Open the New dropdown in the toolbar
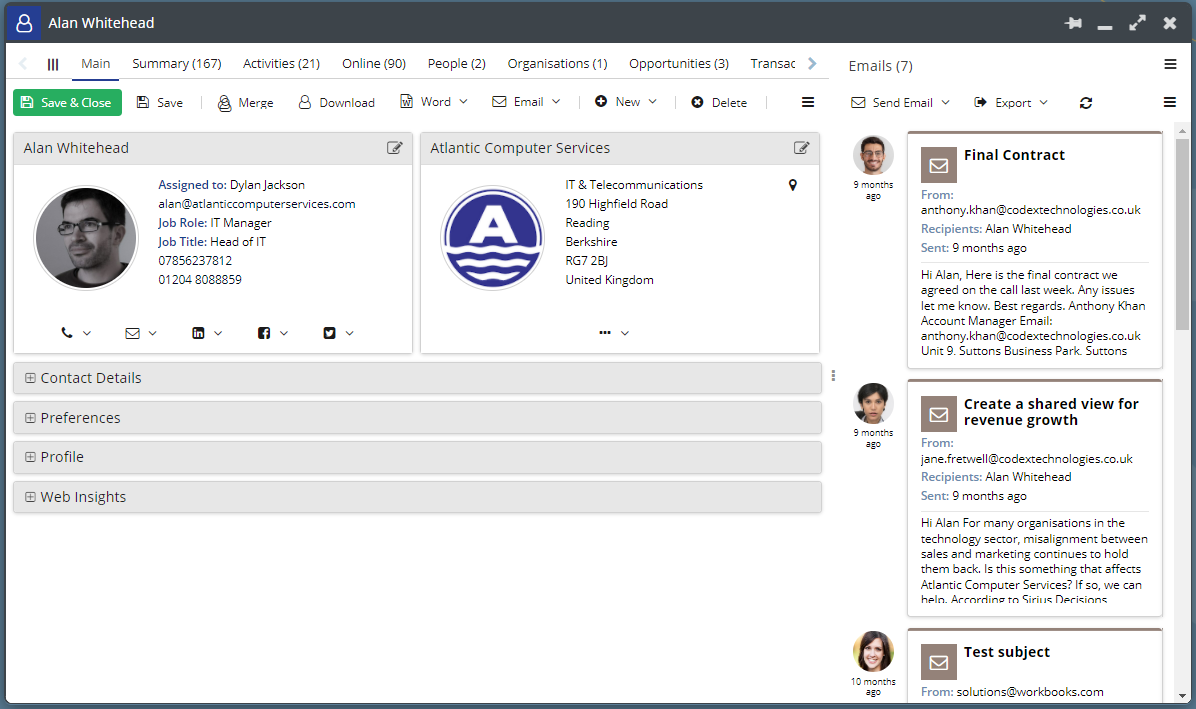 pyautogui.click(x=626, y=102)
